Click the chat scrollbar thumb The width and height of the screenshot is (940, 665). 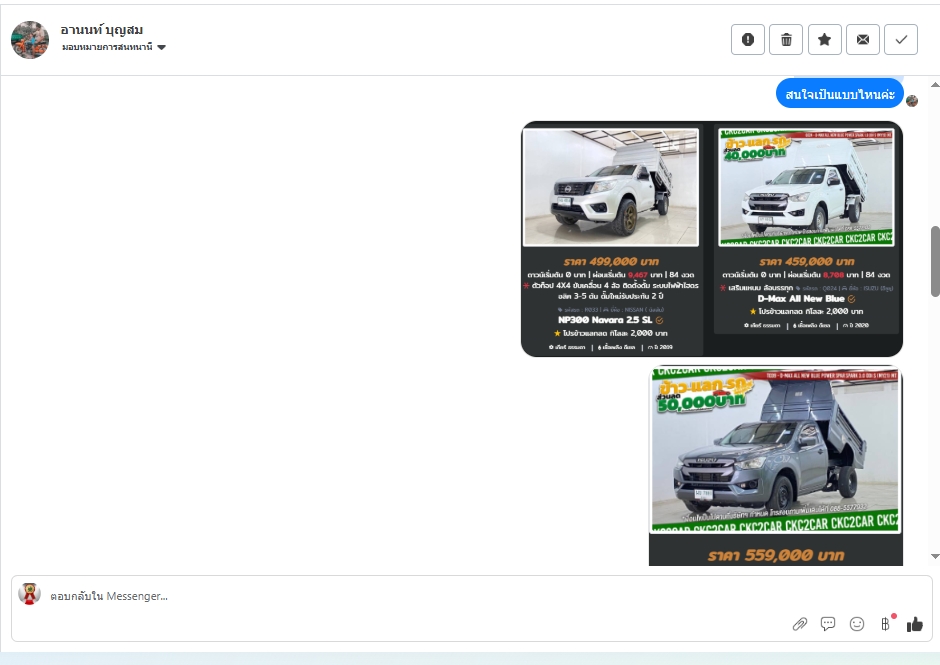(x=935, y=260)
